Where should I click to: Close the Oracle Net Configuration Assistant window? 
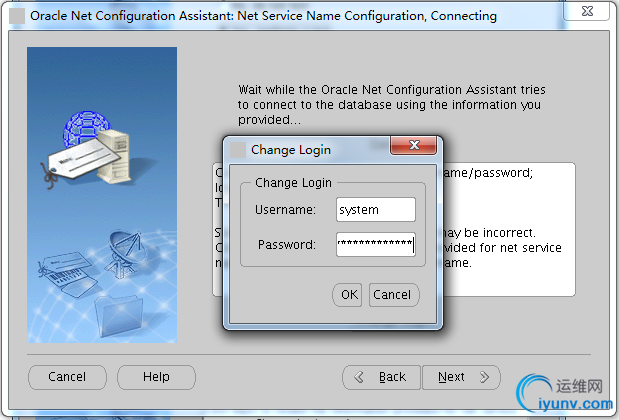(587, 11)
